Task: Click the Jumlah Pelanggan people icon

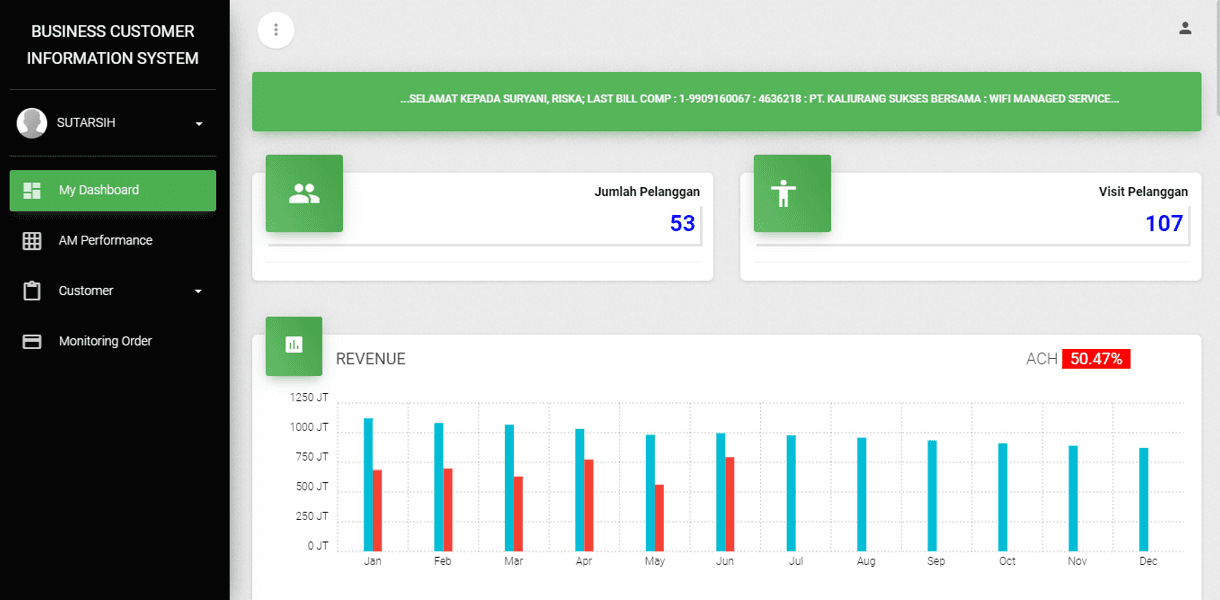Action: pos(304,194)
